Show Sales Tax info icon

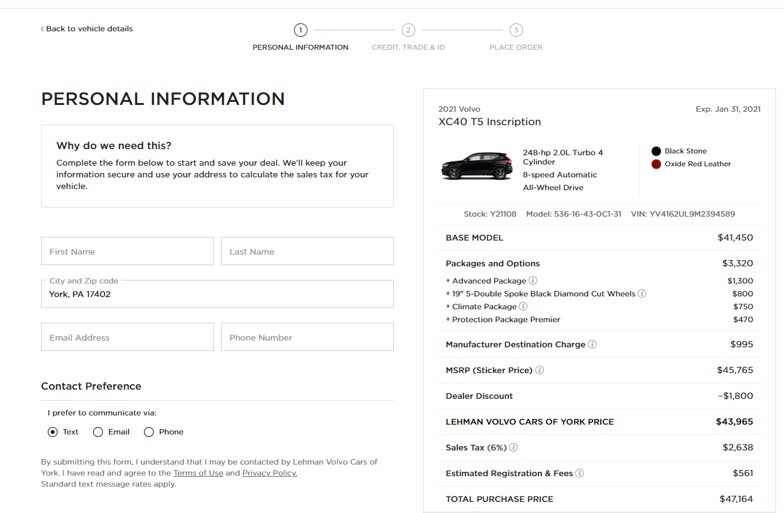pos(514,448)
